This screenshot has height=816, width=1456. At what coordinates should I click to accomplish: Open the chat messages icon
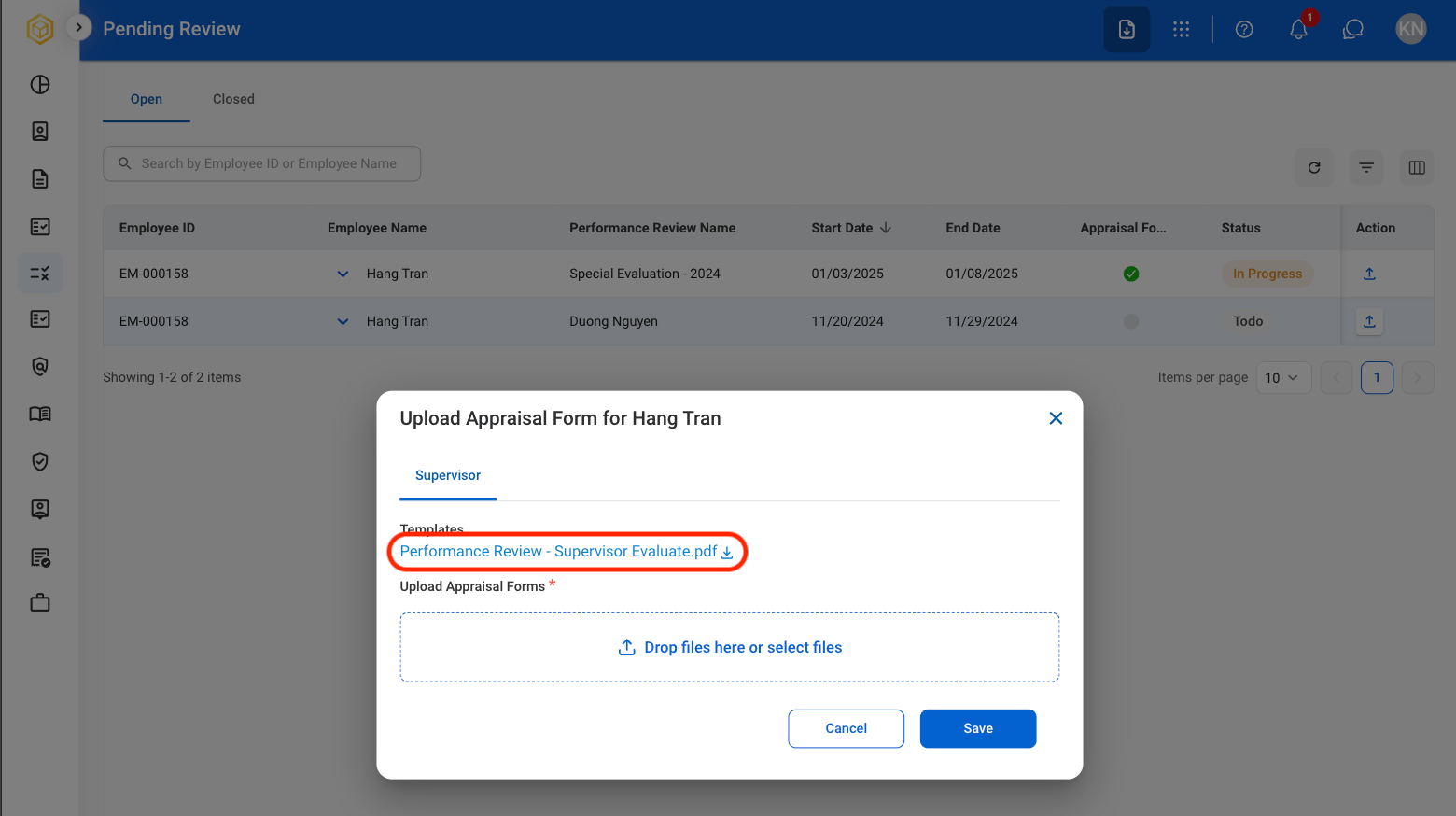1353,29
